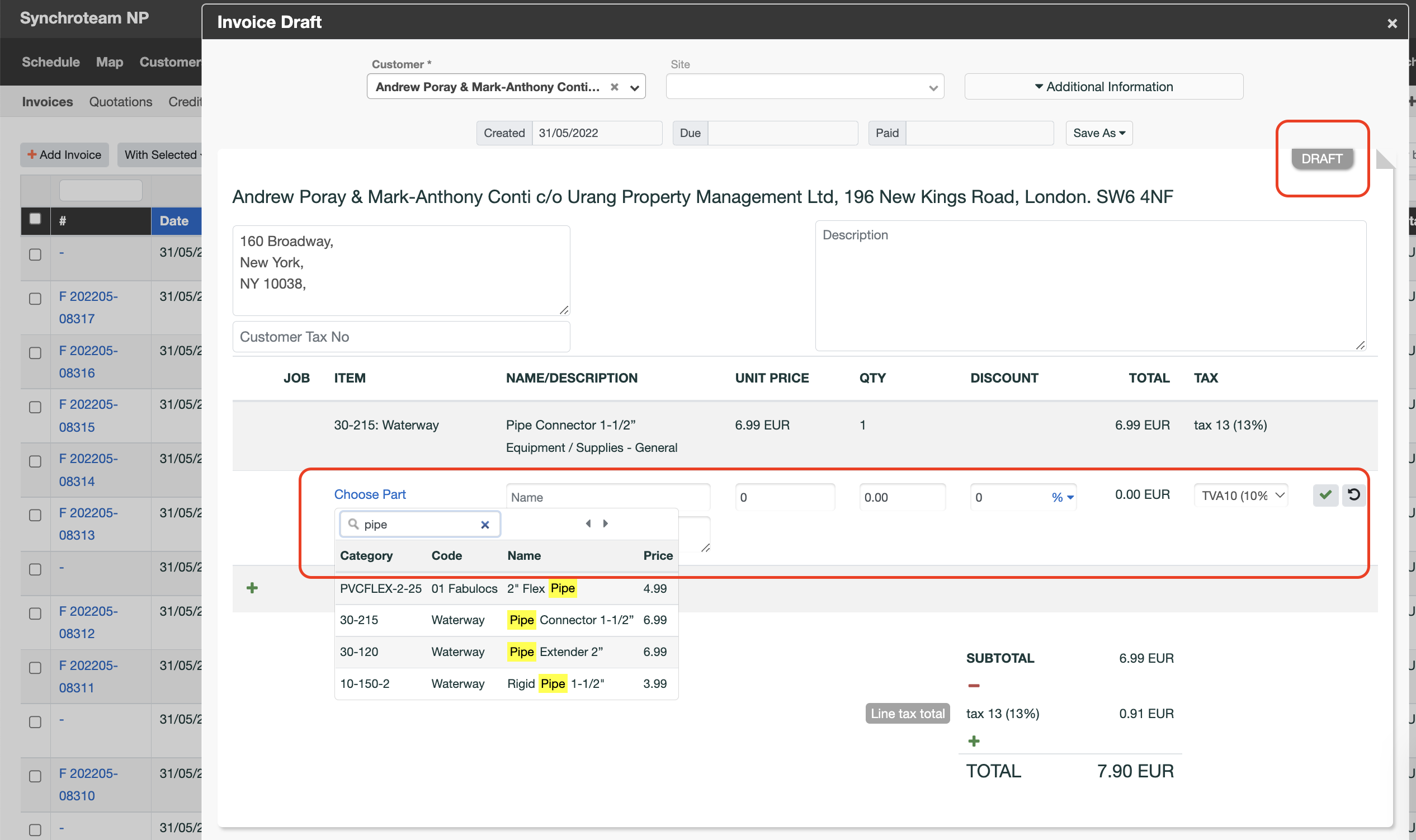1416x840 pixels.
Task: Check the box for invoice F 202205-08315
Action: click(35, 407)
